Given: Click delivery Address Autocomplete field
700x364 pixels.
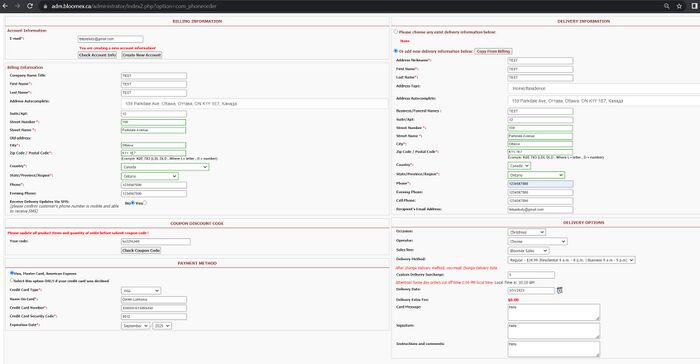Looking at the screenshot, I should pyautogui.click(x=604, y=101).
